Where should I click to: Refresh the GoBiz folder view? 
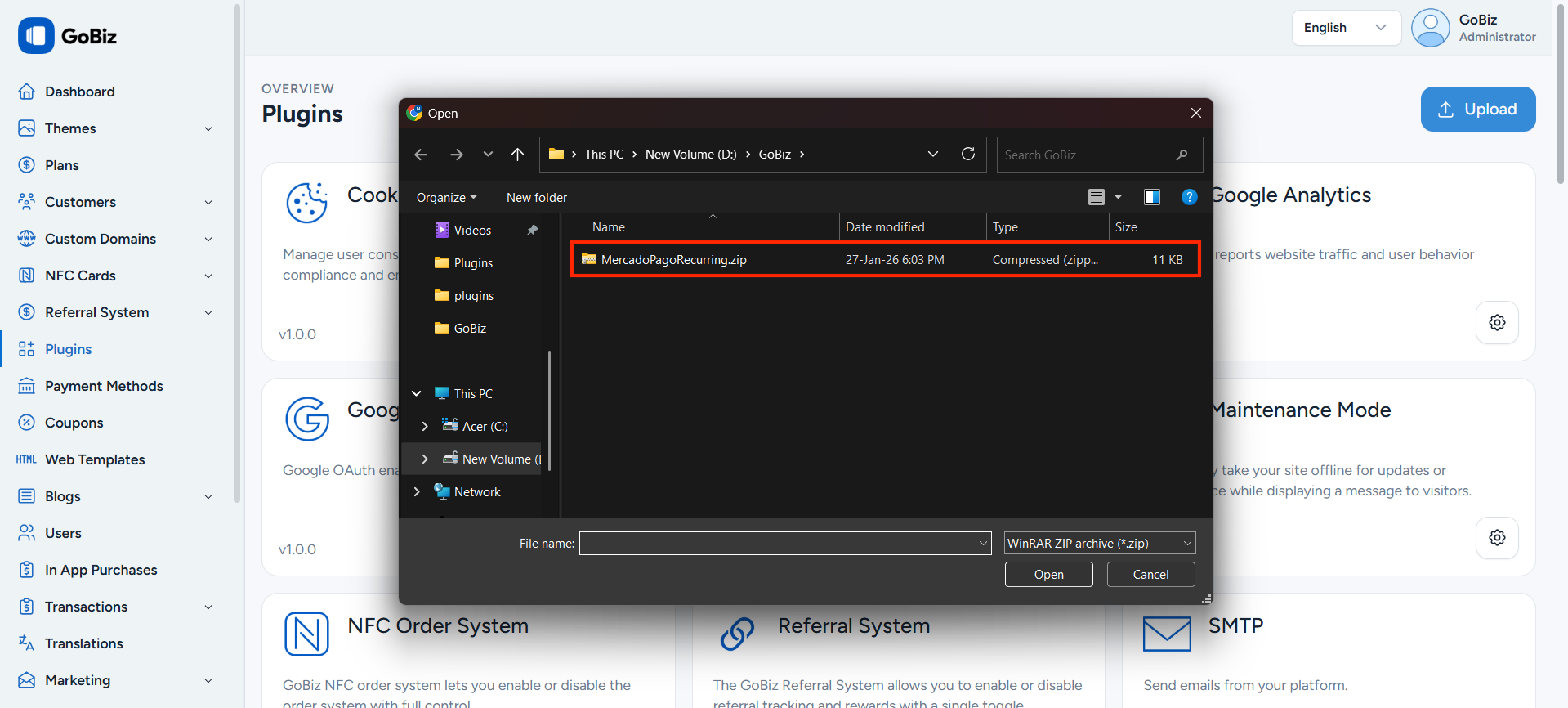click(968, 154)
